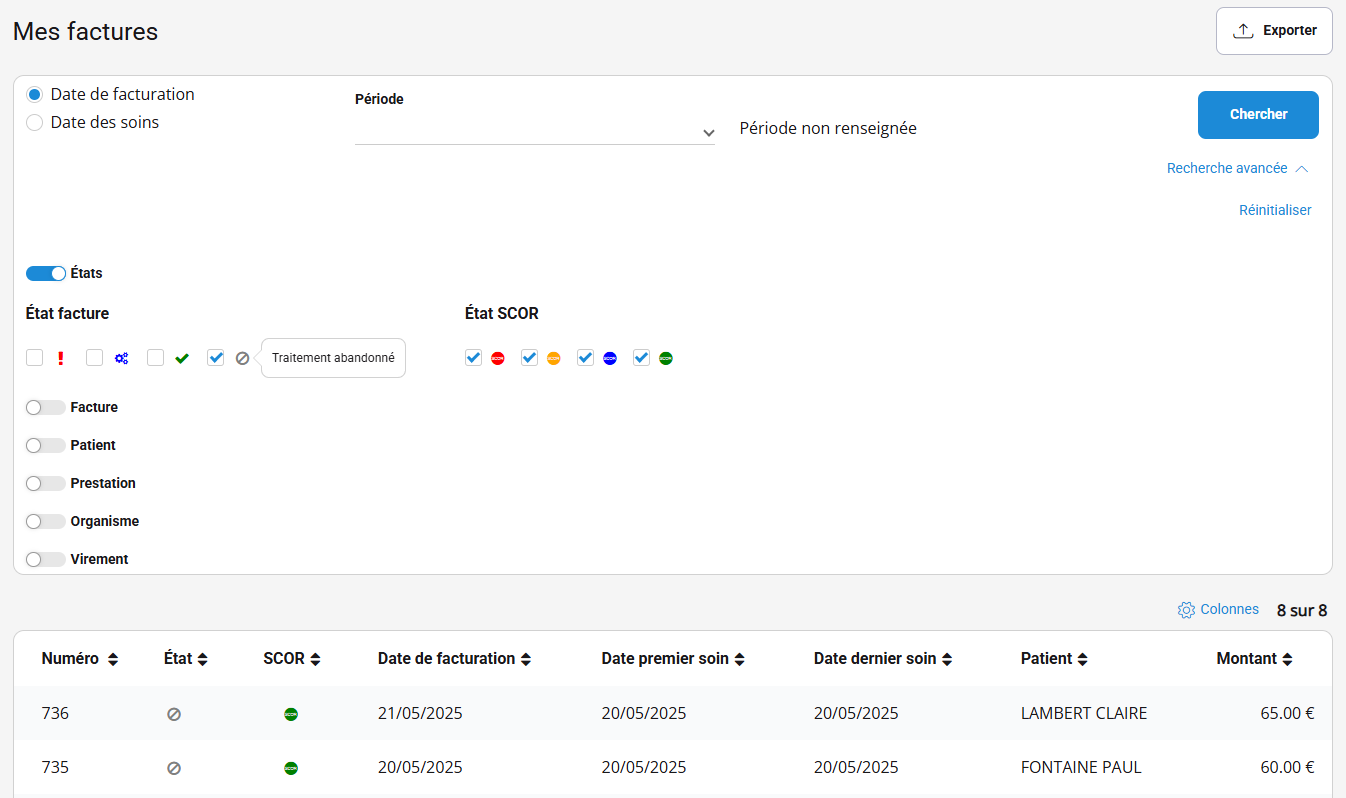The height and width of the screenshot is (798, 1346).
Task: Select the Date des soins radio button
Action: click(x=35, y=122)
